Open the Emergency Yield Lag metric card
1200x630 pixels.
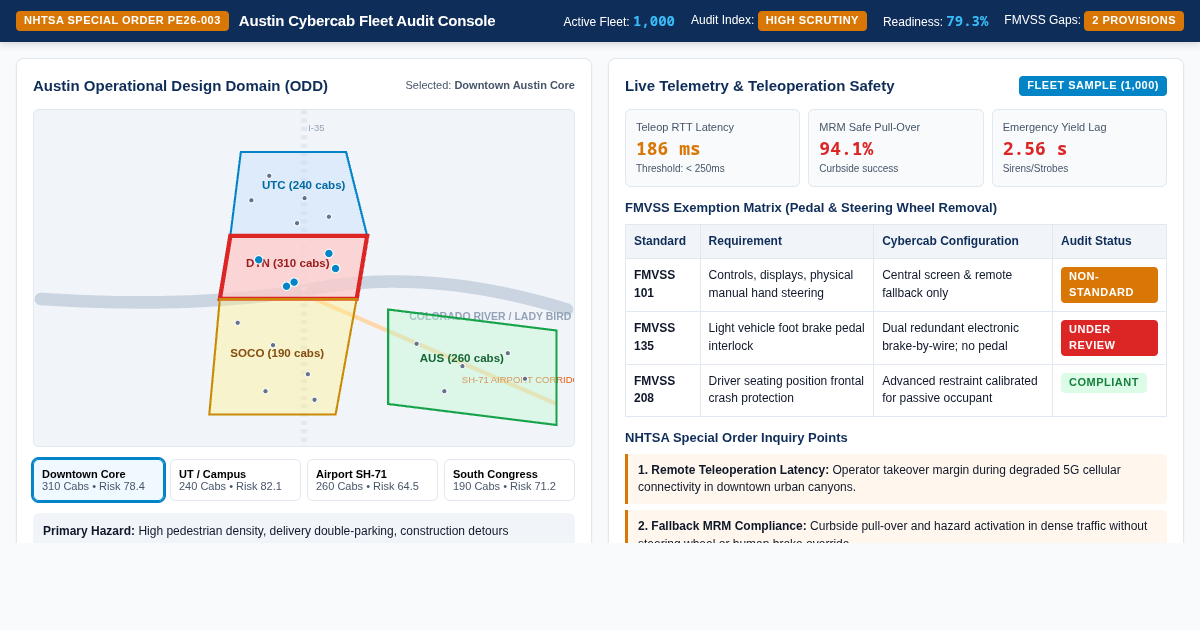tap(1079, 148)
